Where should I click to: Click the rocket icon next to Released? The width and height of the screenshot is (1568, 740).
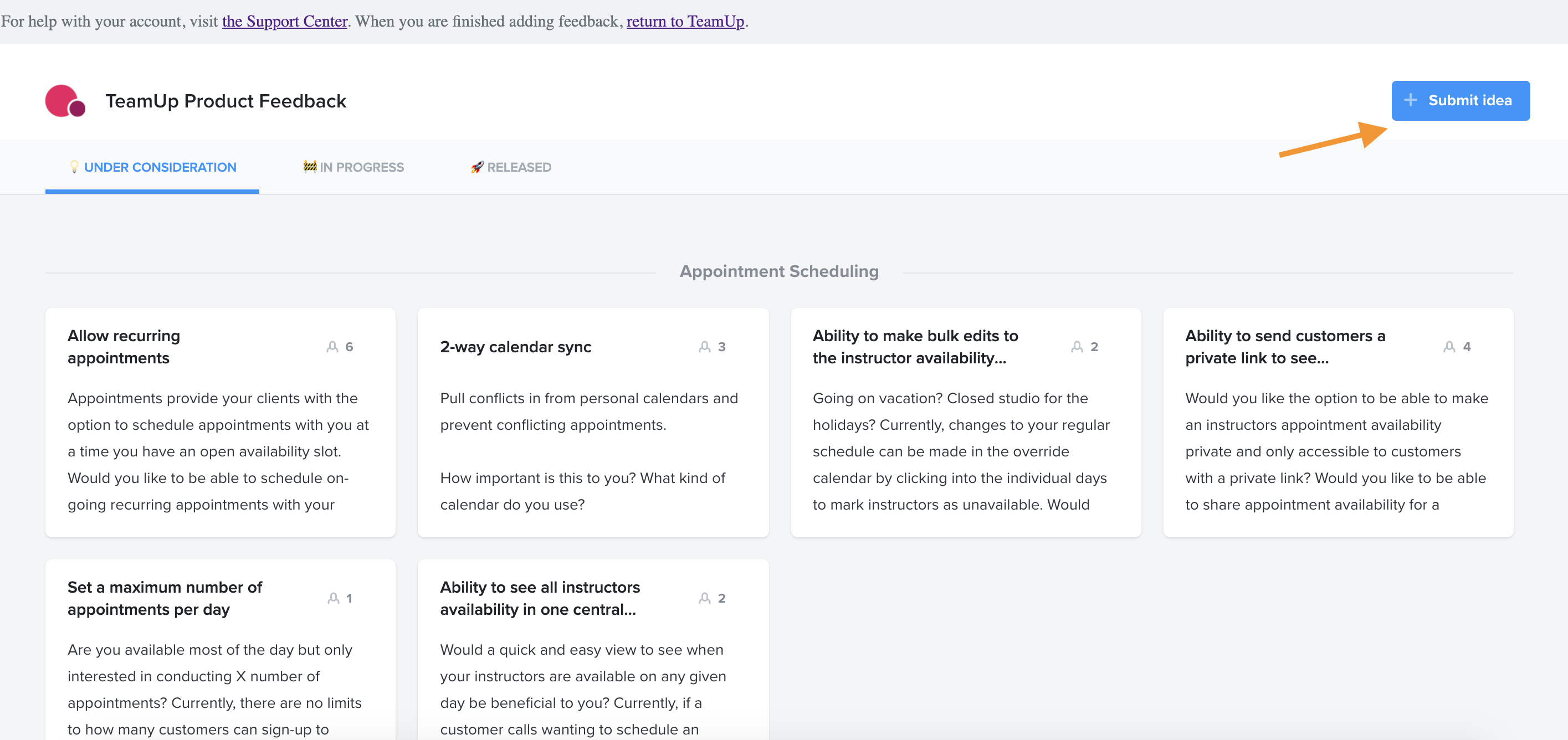477,167
